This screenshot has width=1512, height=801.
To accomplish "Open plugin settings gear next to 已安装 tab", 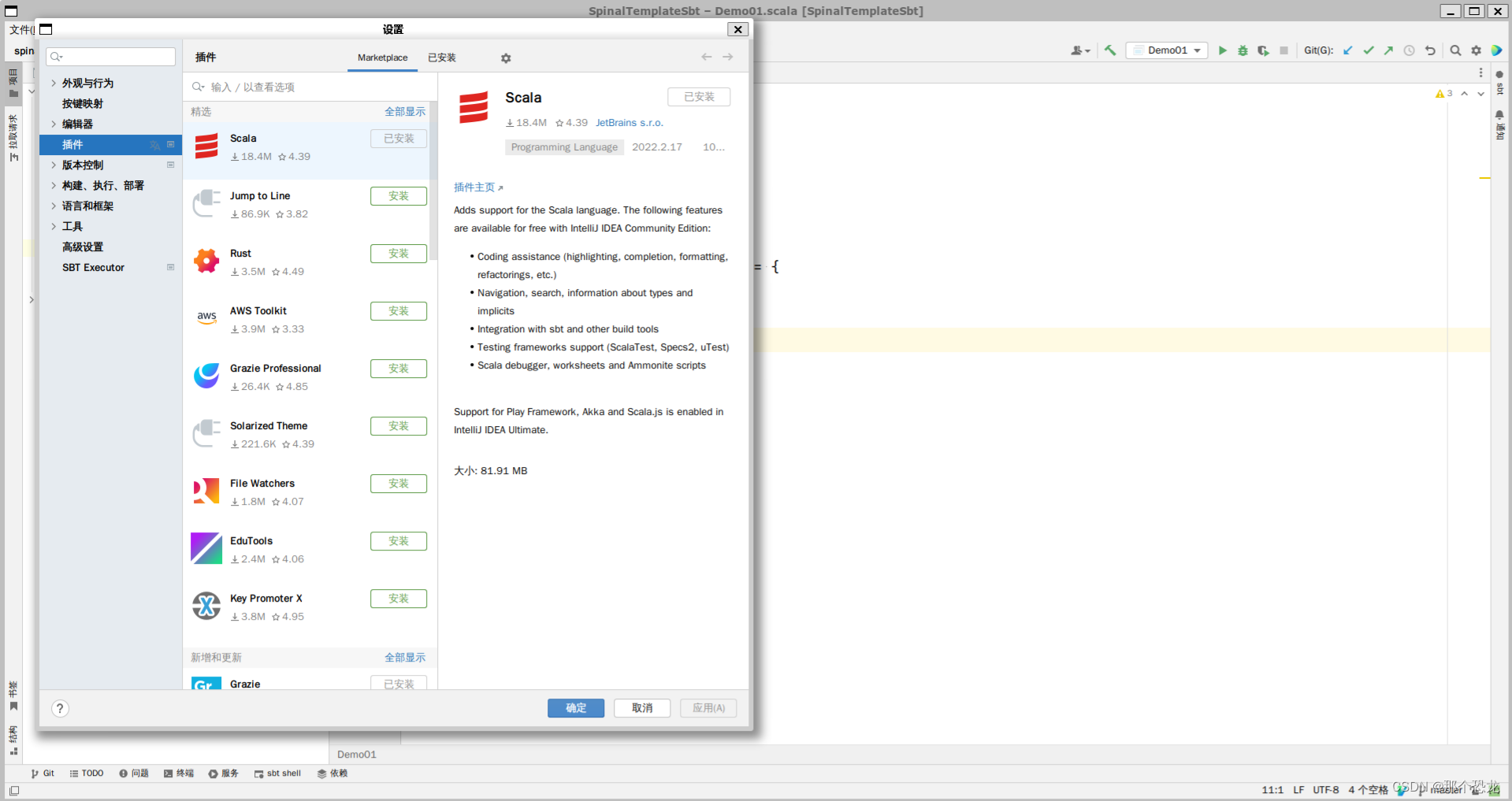I will pyautogui.click(x=506, y=58).
